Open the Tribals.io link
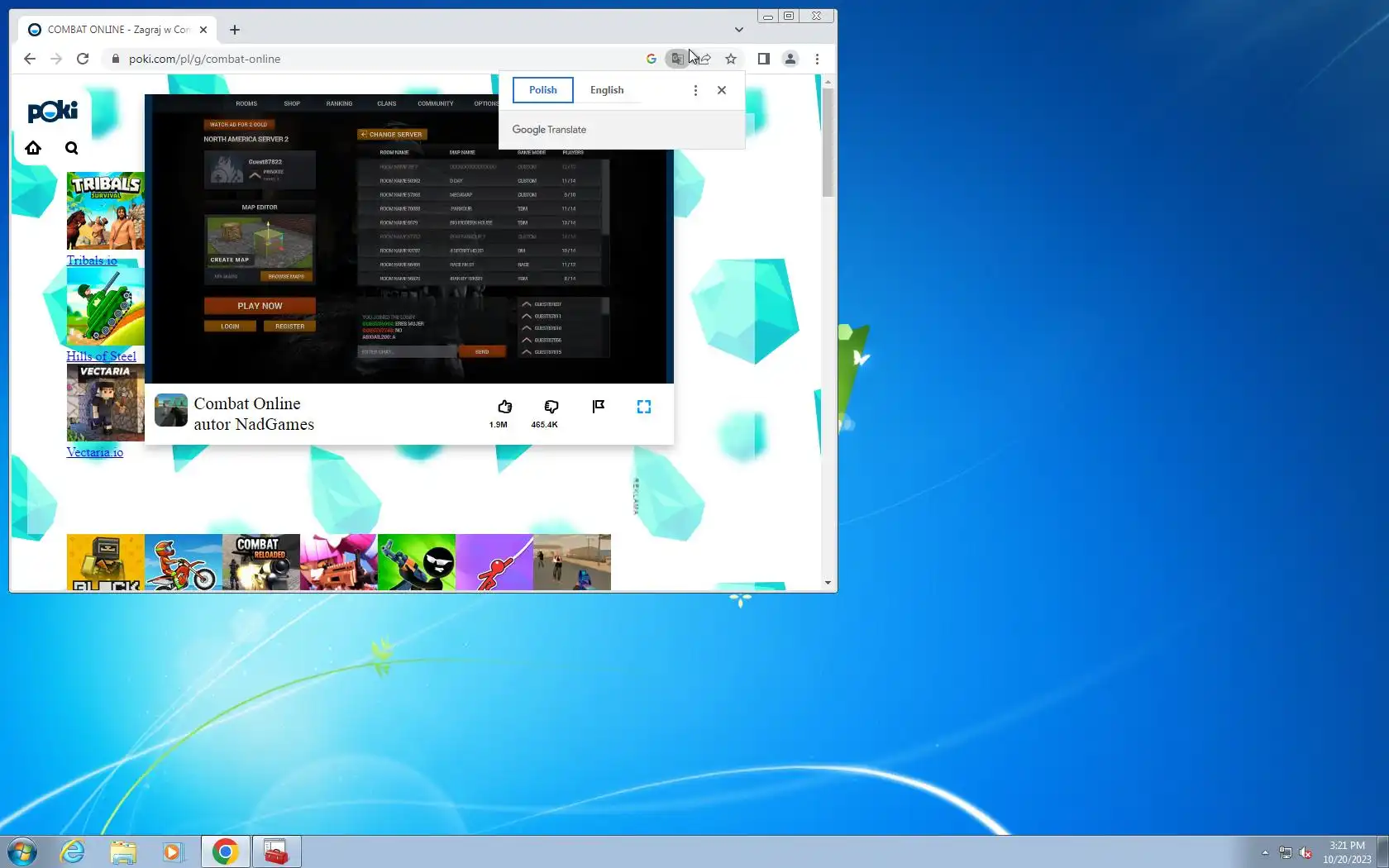 pyautogui.click(x=92, y=260)
